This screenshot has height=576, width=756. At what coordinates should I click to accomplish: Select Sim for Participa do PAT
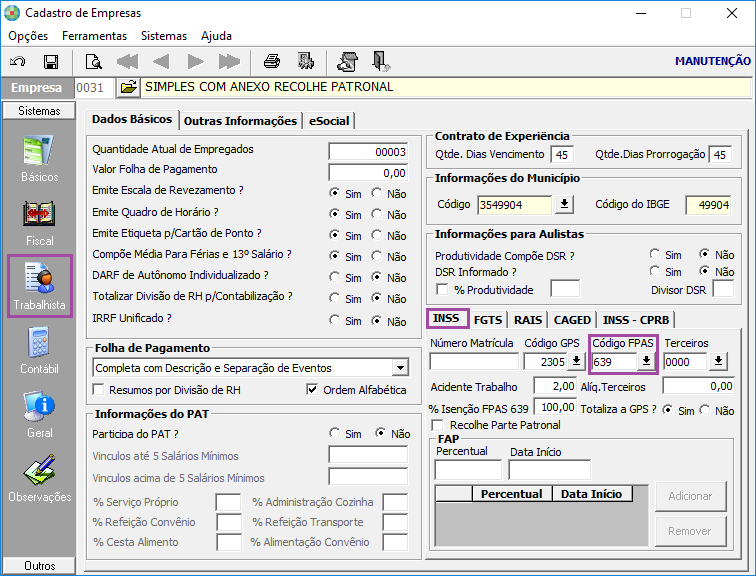coord(335,434)
